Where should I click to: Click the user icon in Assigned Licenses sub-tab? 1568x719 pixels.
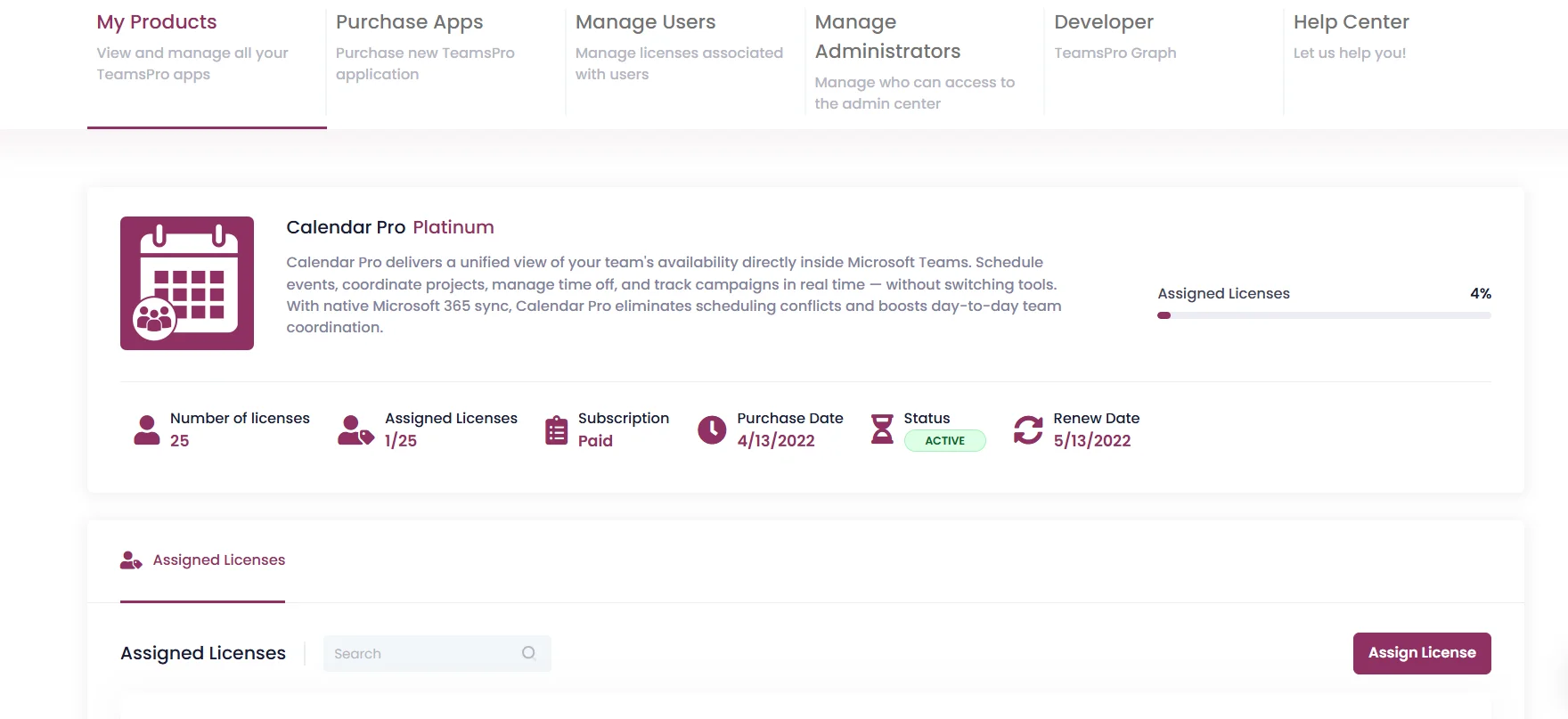pos(131,560)
